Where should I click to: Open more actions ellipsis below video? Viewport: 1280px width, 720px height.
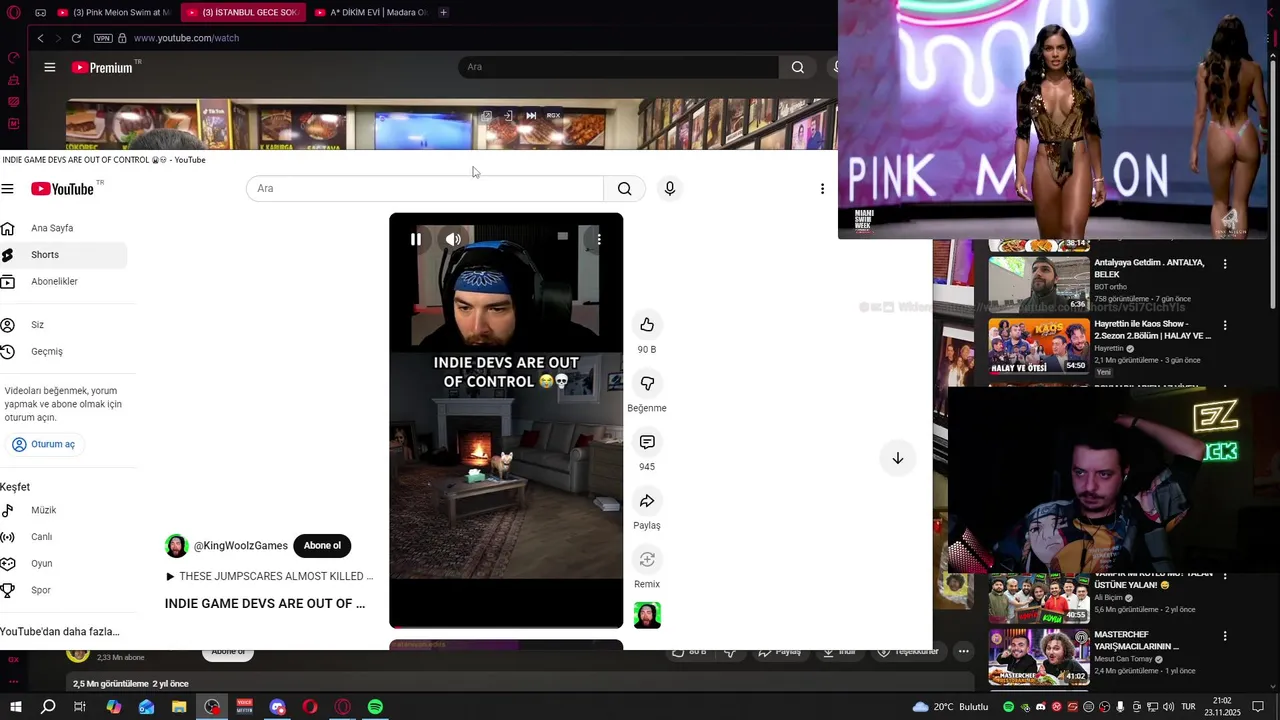point(963,651)
